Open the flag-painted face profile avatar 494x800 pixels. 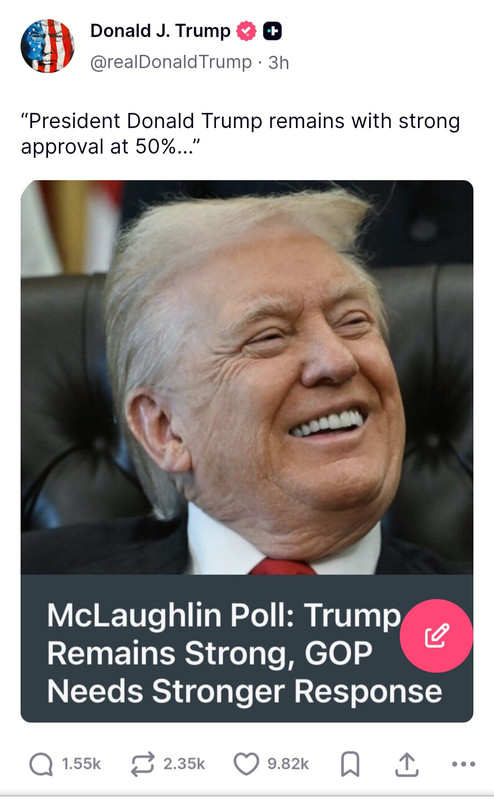(x=47, y=46)
